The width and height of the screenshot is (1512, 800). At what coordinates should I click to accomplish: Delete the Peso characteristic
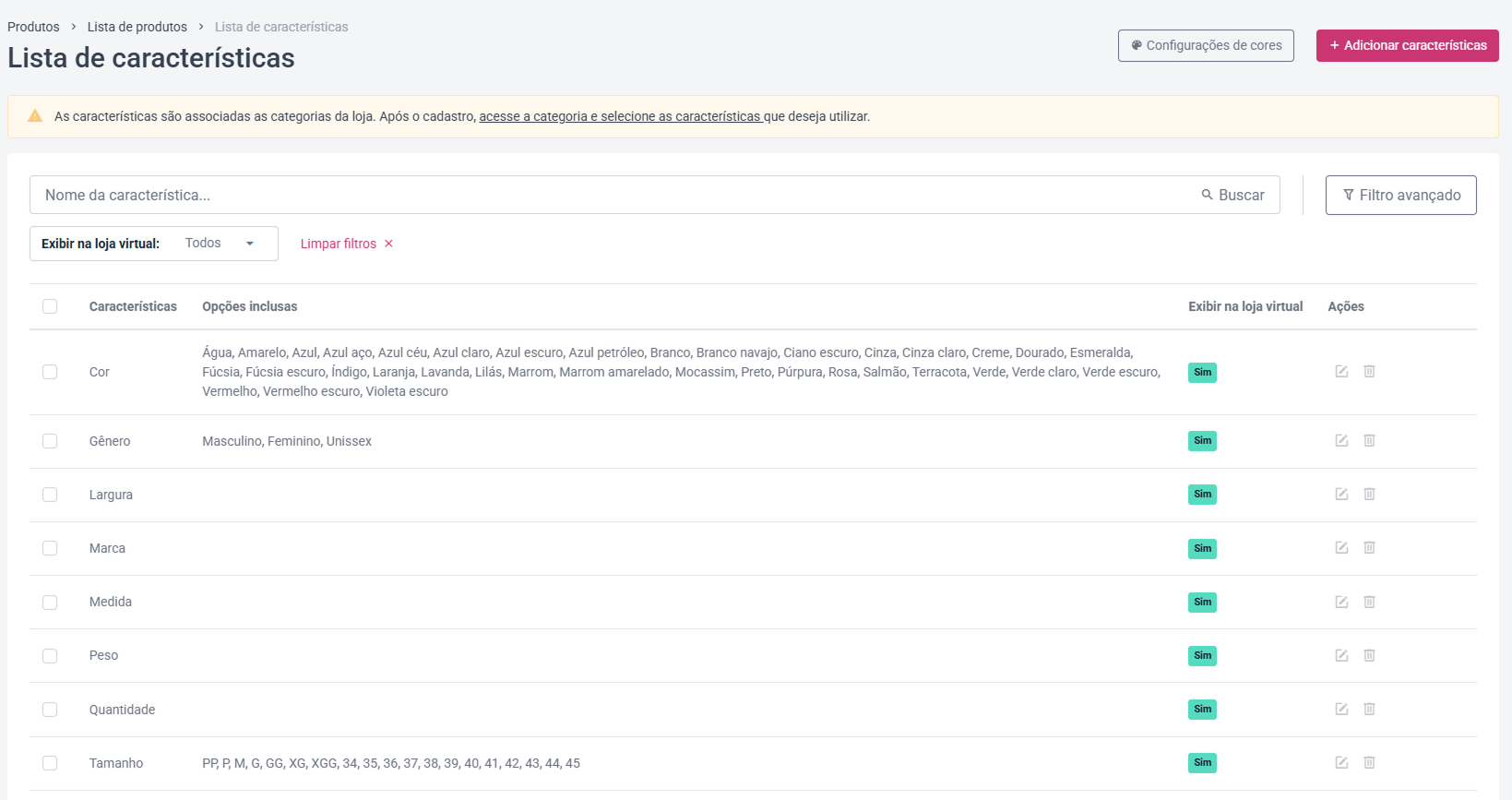click(x=1369, y=655)
